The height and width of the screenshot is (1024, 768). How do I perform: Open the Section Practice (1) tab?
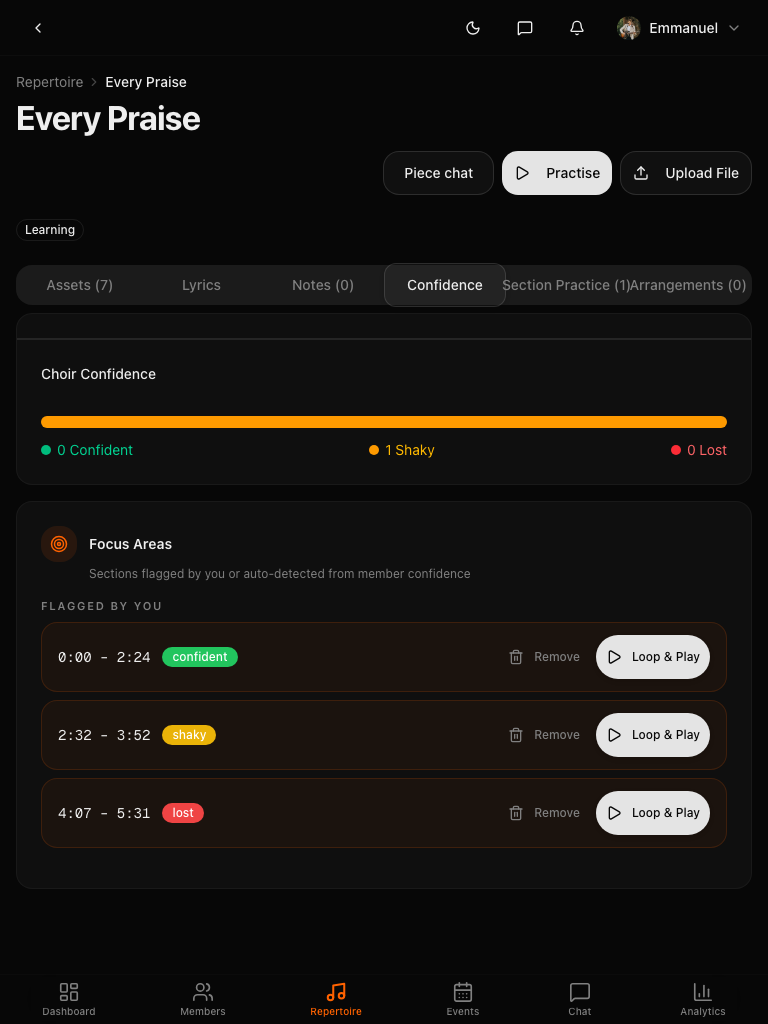pyautogui.click(x=565, y=285)
